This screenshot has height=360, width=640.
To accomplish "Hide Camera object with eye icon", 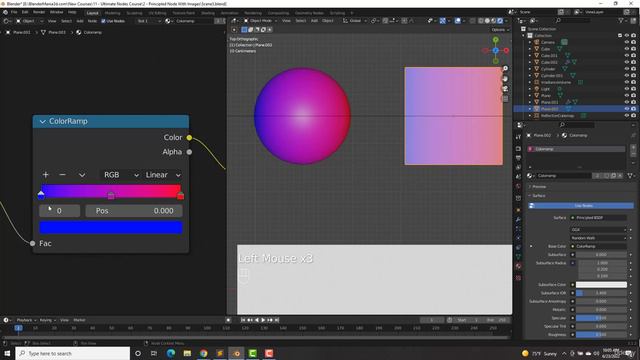I will (x=627, y=42).
